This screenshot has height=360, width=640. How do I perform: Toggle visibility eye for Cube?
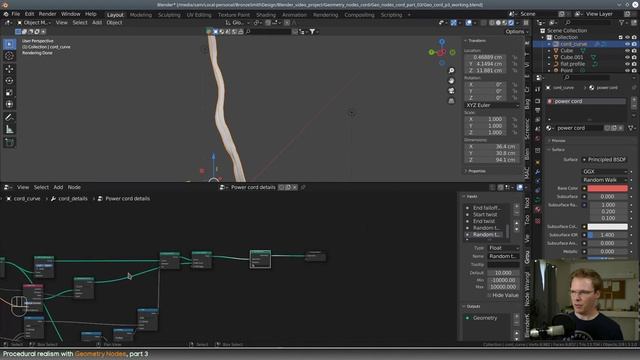pyautogui.click(x=627, y=51)
